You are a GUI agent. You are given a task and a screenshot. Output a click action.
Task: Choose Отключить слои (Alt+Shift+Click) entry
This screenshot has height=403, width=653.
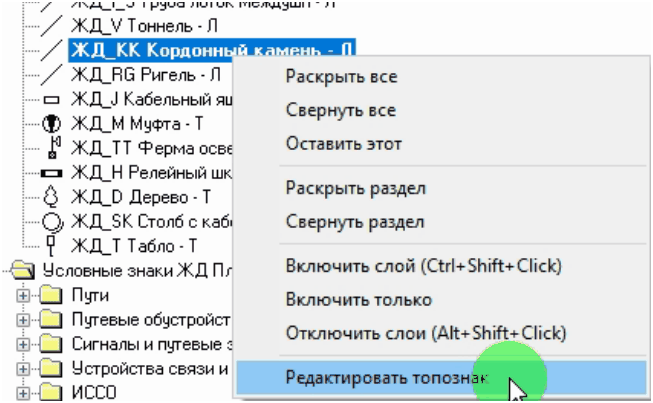pos(425,332)
